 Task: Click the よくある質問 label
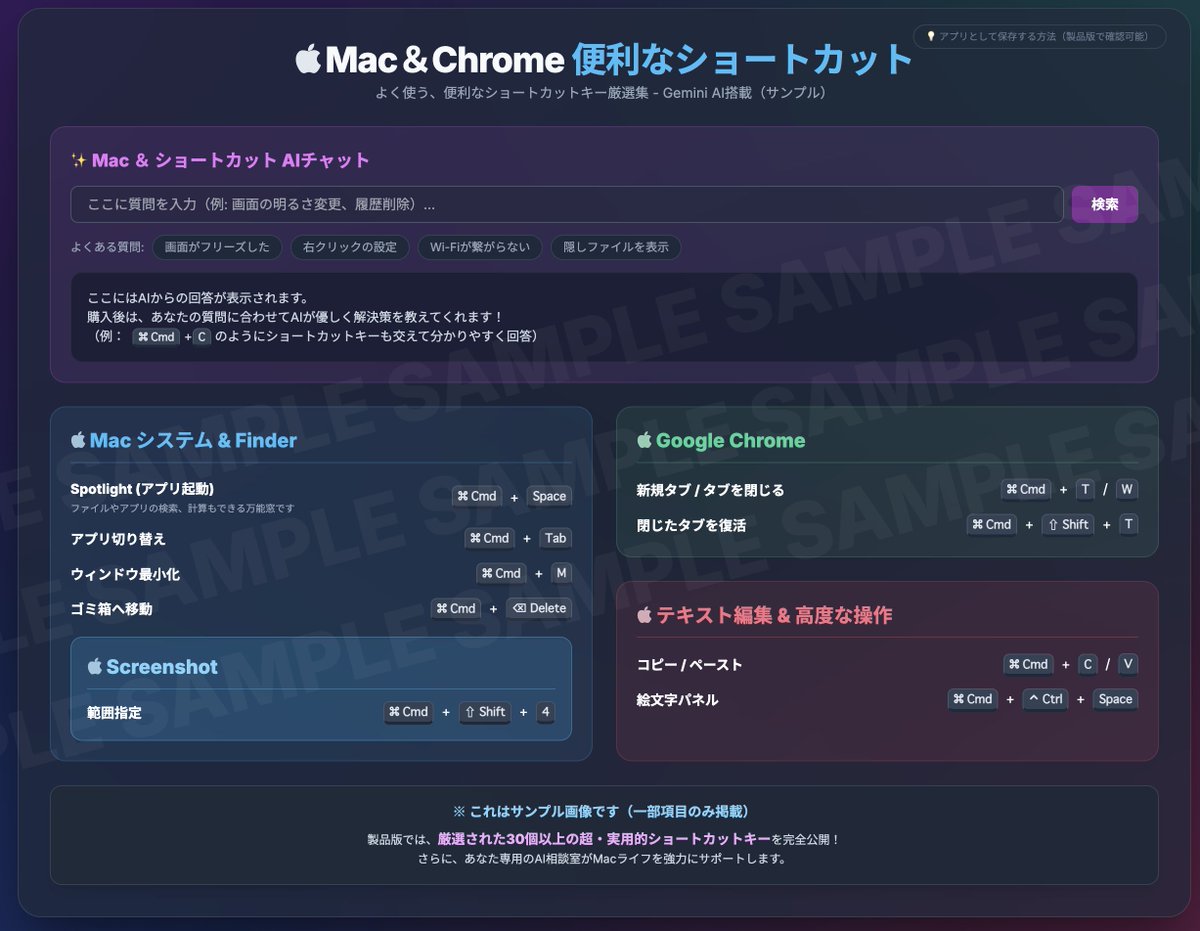pos(107,247)
